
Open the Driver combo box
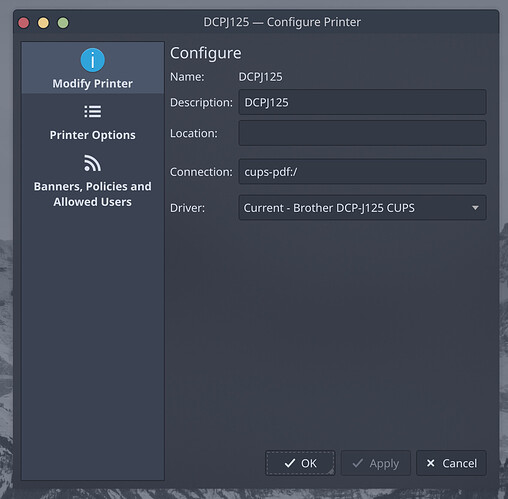tap(362, 208)
